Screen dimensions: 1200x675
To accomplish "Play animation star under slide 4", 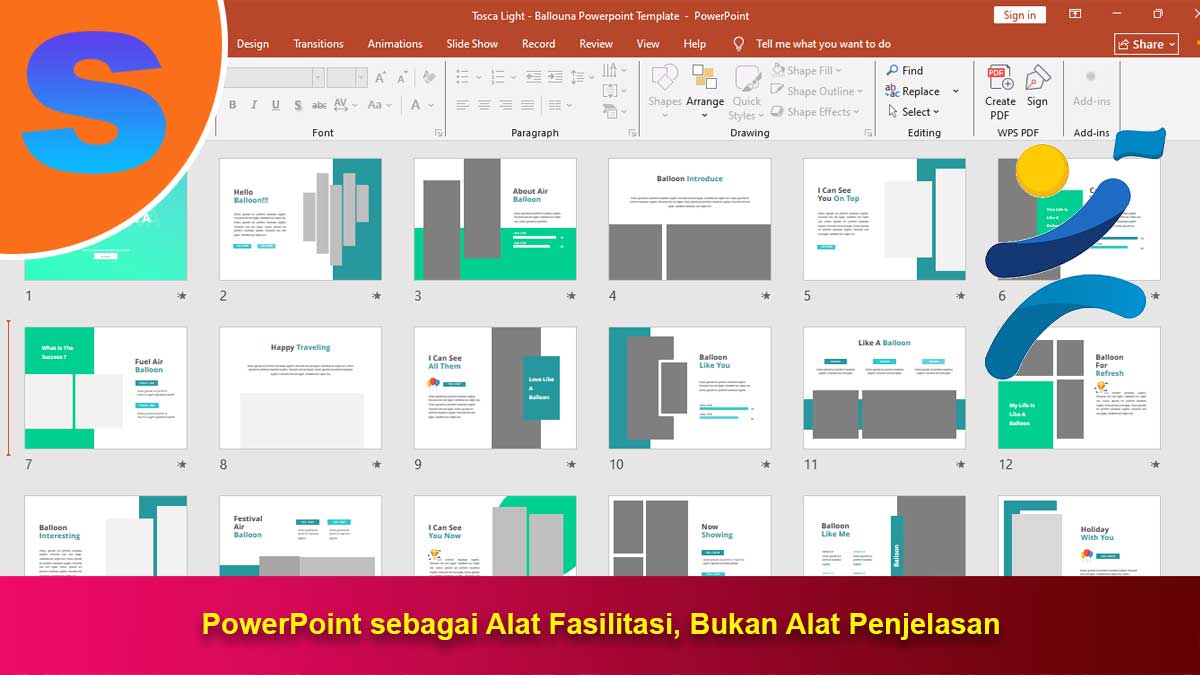I will (x=765, y=296).
